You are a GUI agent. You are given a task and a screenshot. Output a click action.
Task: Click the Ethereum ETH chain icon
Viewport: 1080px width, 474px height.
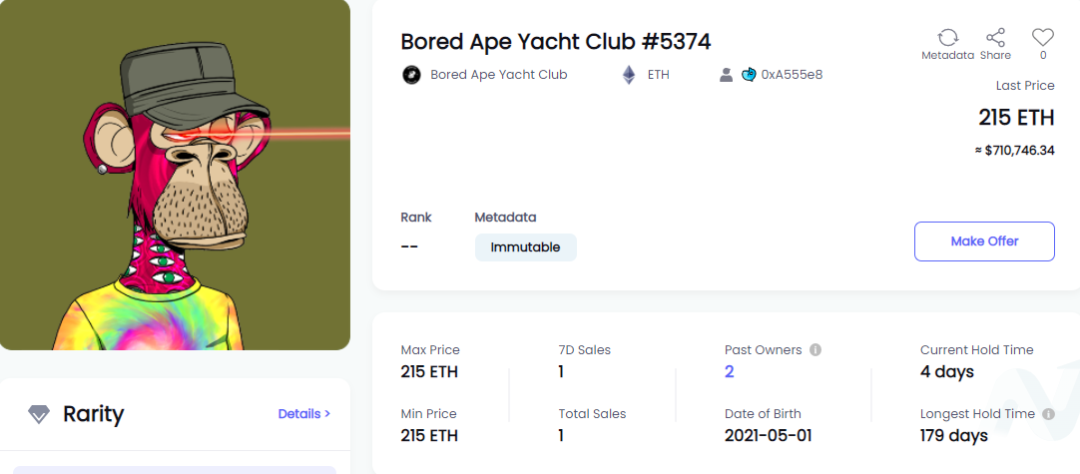pos(629,74)
